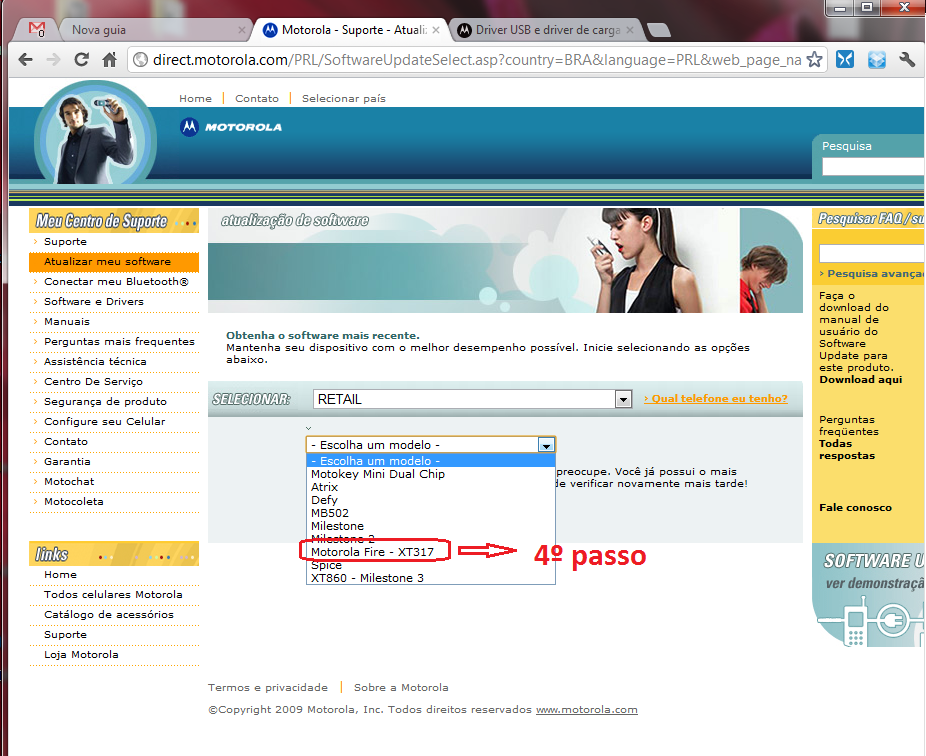
Task: Open Selecionar país link
Action: click(344, 99)
